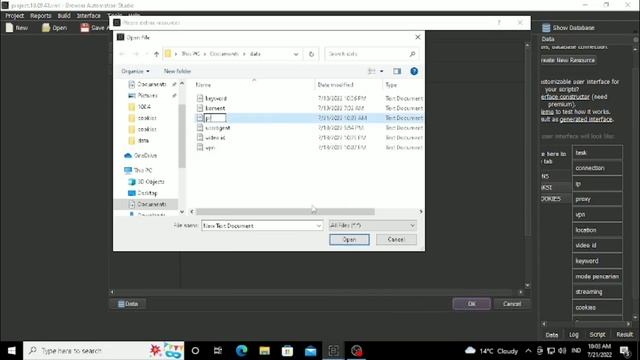Open the Build menu
The image size is (640, 360).
coord(64,16)
